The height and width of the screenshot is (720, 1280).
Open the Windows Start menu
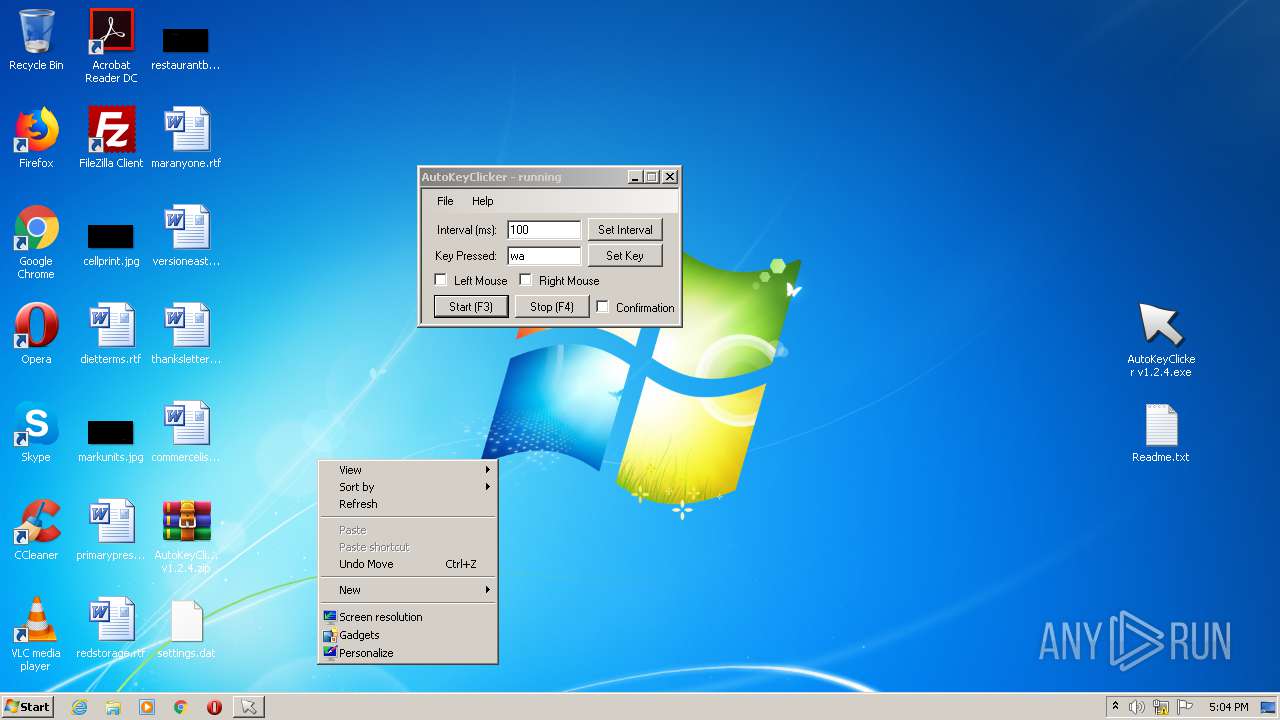coord(27,707)
